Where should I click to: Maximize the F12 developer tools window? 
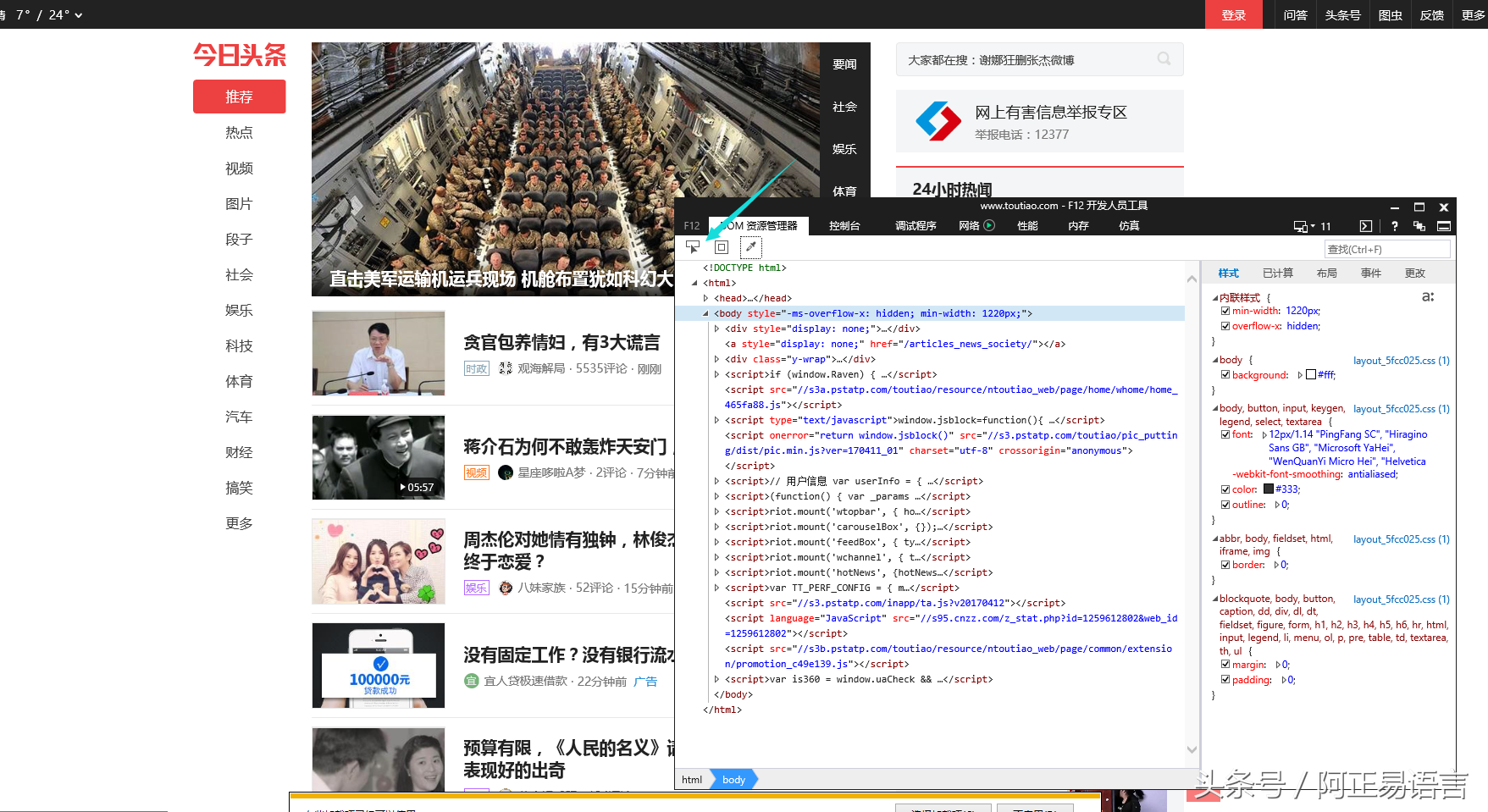pyautogui.click(x=1419, y=207)
